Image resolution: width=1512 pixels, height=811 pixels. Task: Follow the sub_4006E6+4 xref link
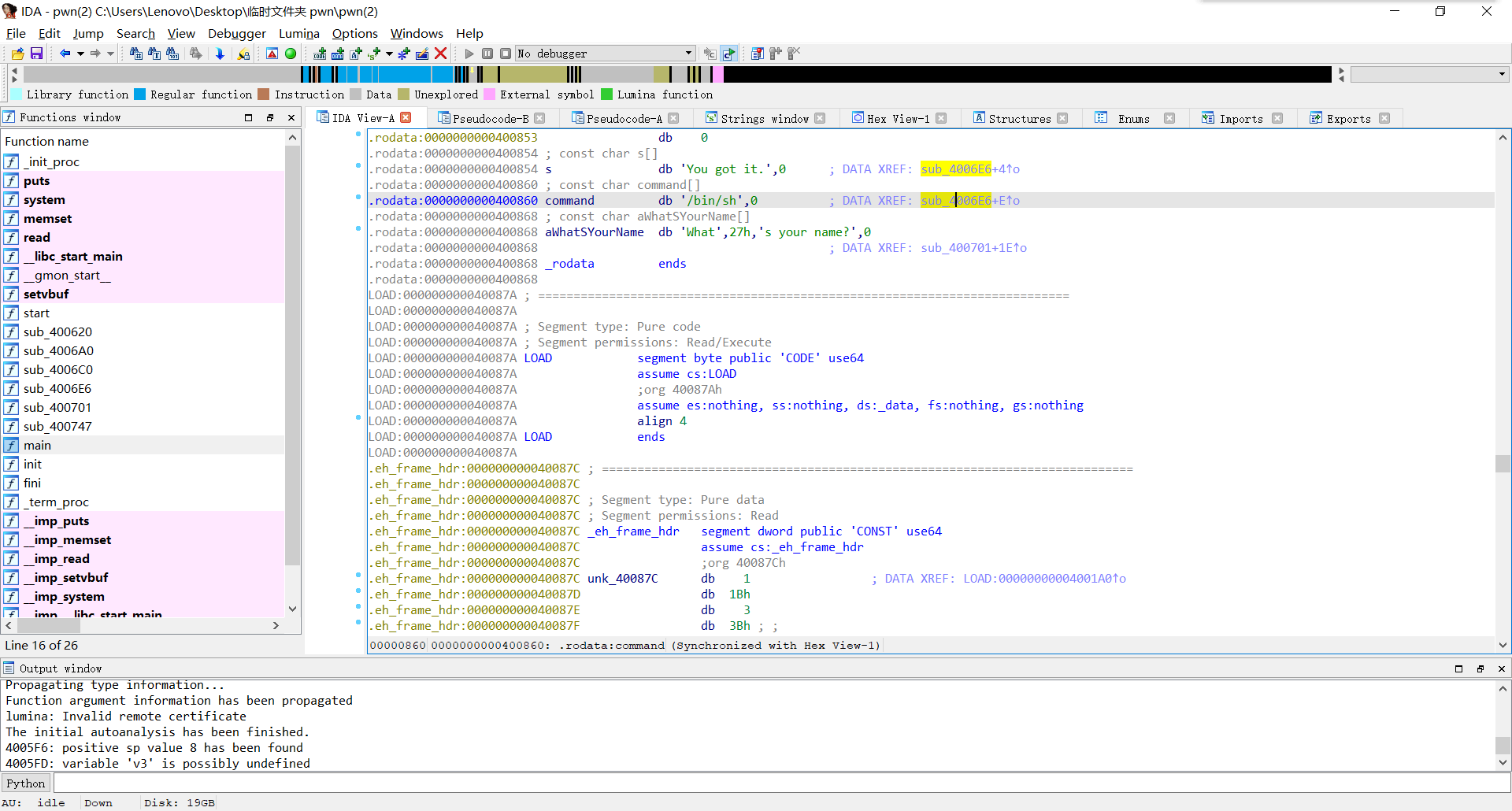tap(970, 169)
